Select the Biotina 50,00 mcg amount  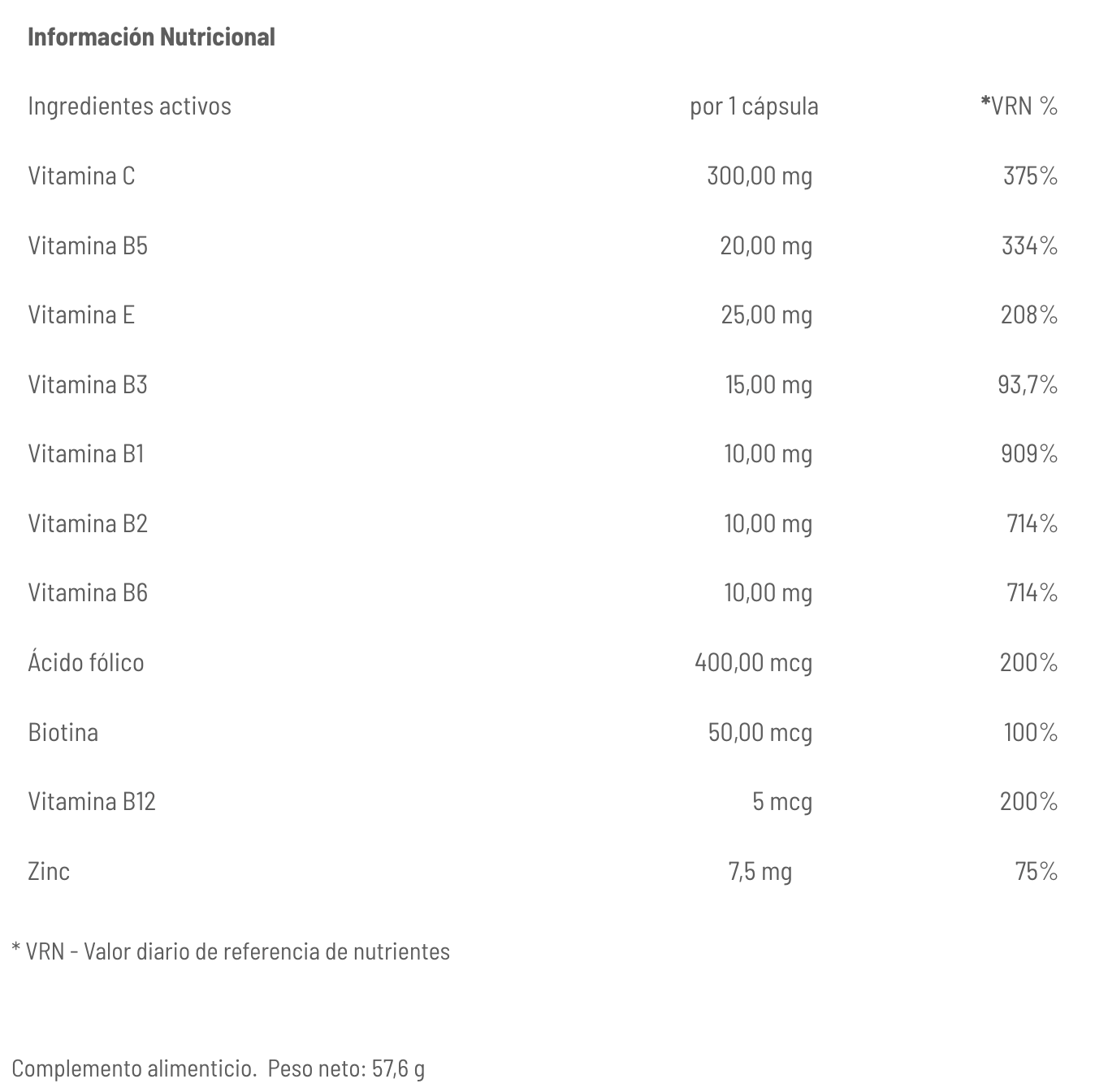coord(760,732)
